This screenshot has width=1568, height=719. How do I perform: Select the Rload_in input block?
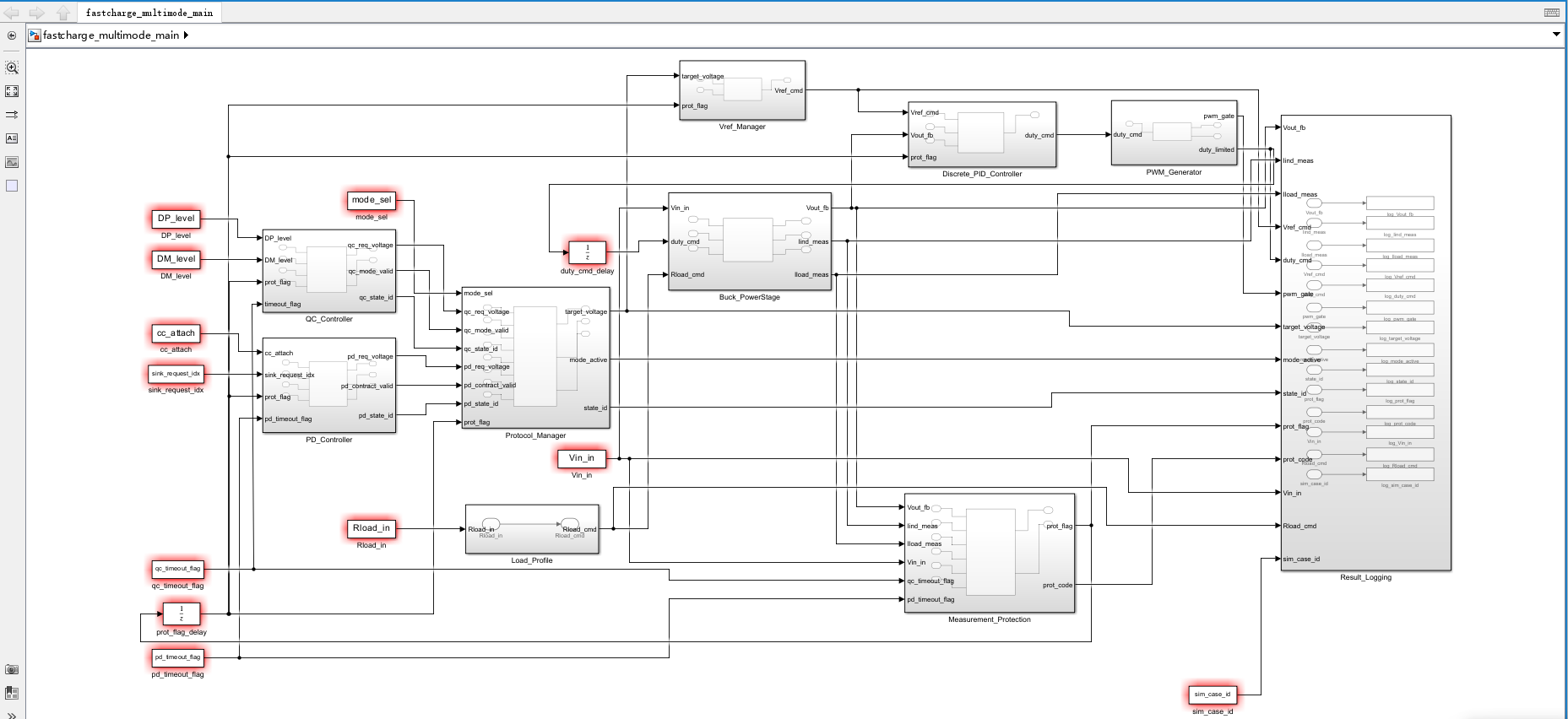coord(372,528)
